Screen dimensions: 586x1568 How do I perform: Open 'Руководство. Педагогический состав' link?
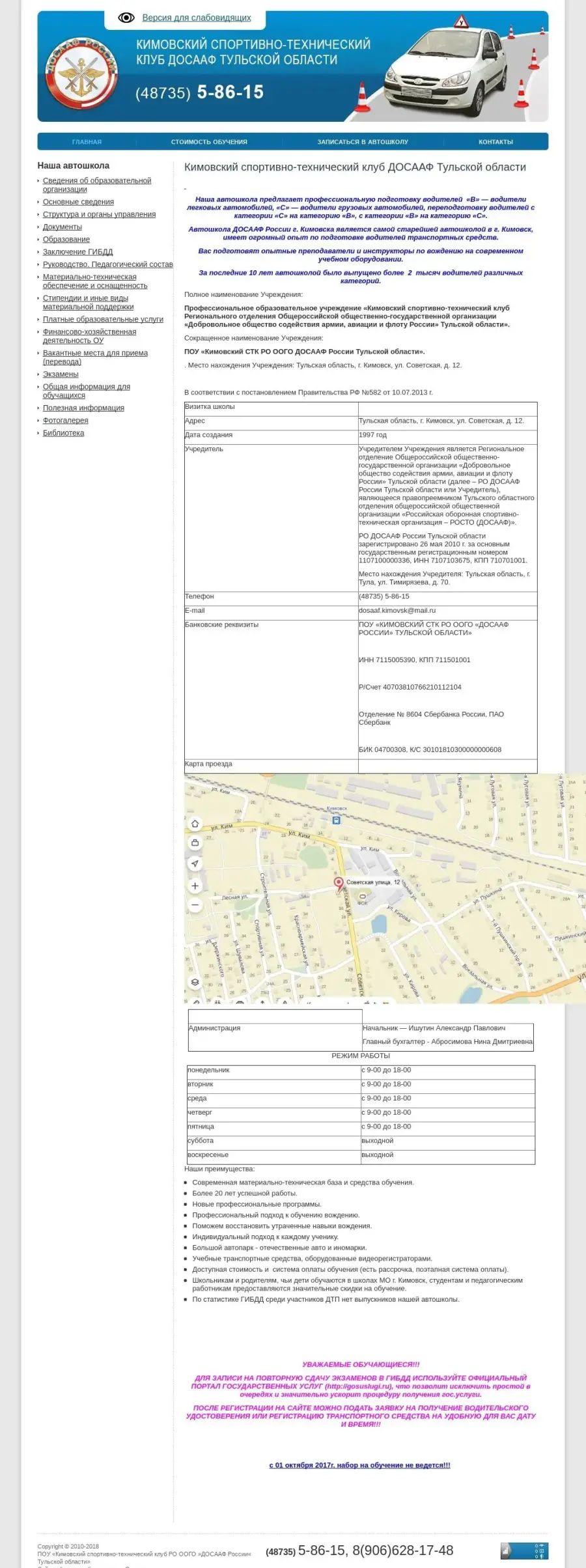coord(108,264)
